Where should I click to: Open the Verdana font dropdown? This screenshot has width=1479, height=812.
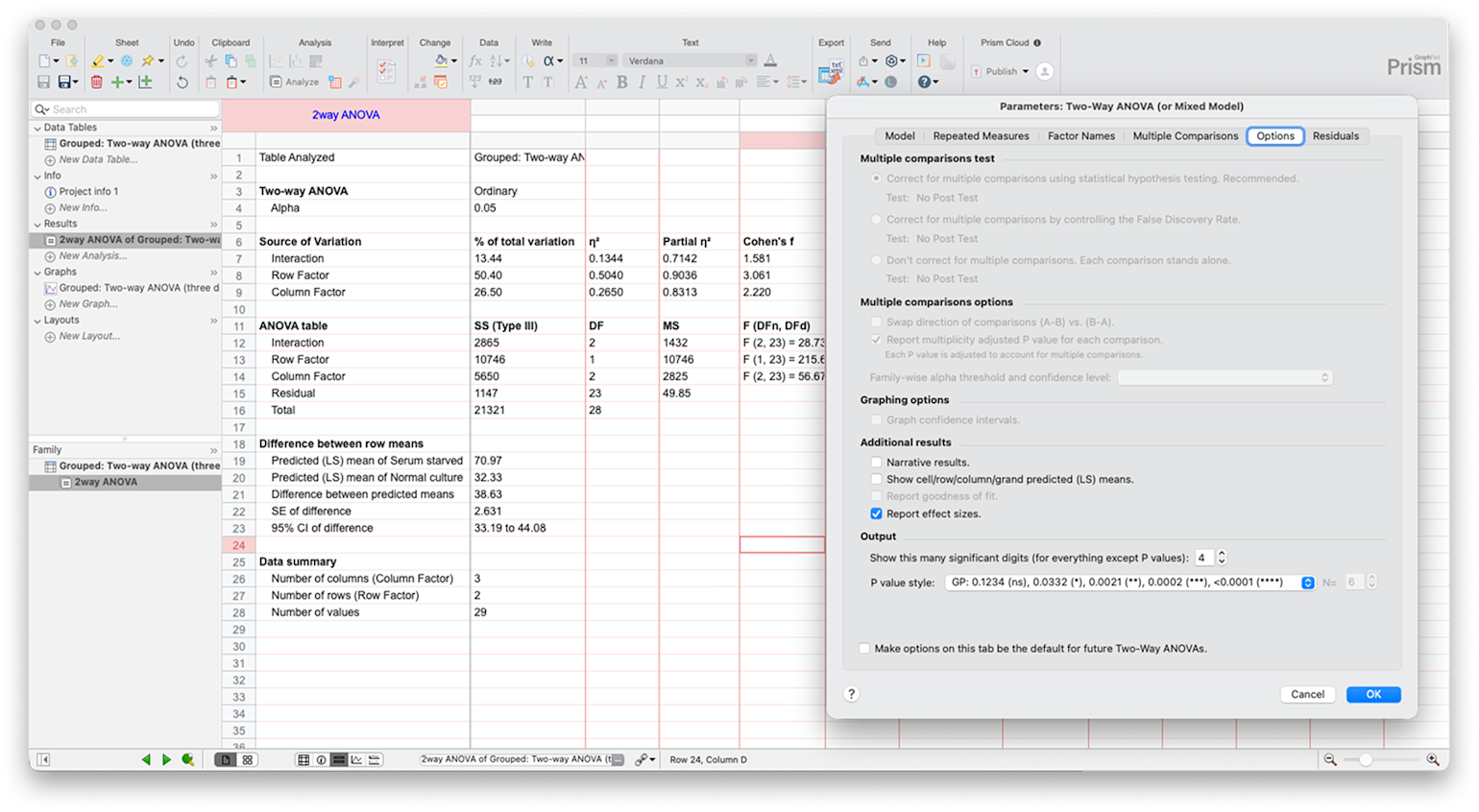click(x=691, y=60)
